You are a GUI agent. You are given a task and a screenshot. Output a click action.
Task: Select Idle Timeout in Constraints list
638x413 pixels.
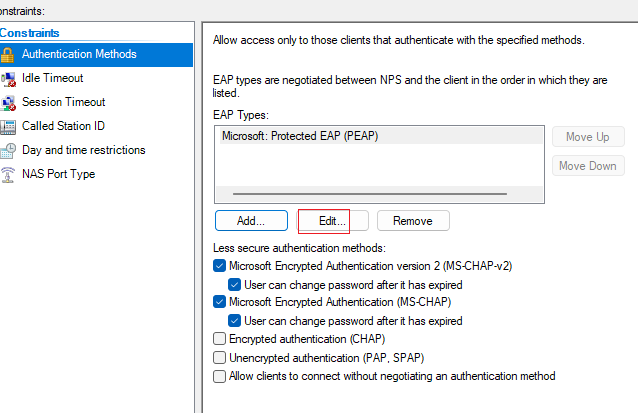click(52, 78)
